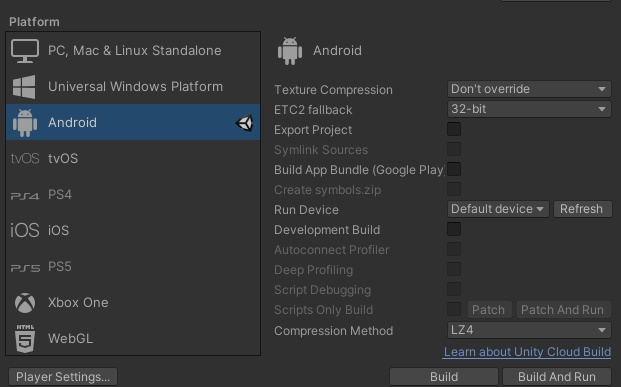621x387 pixels.
Task: Toggle the Deep Profiling checkbox
Action: (454, 269)
